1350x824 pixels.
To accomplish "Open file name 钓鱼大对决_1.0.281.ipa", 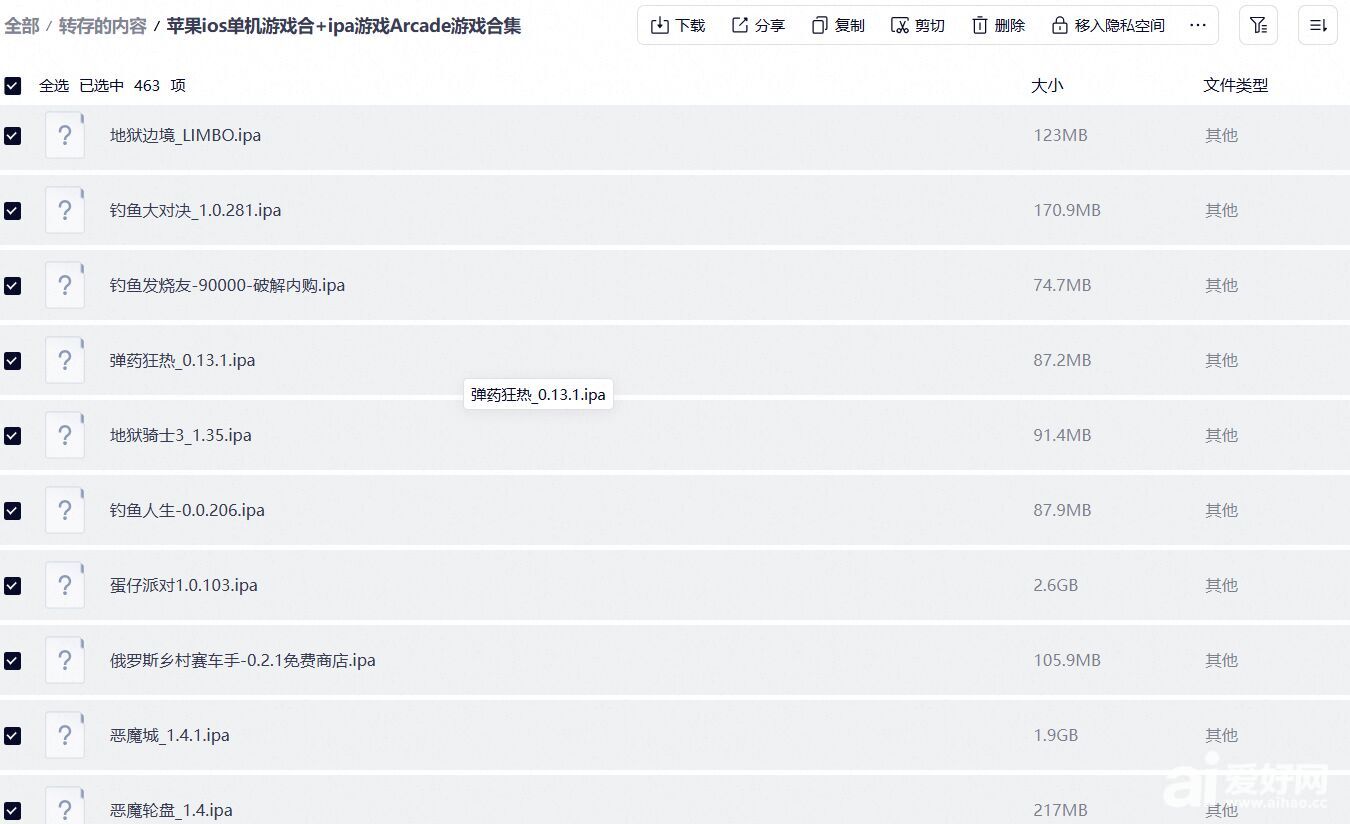I will click(196, 210).
